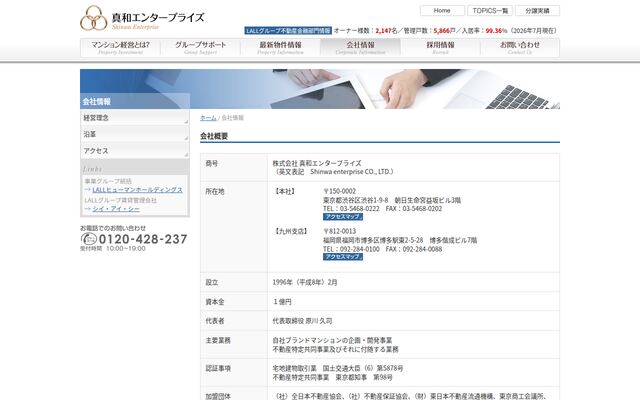Open お問い合わせ menu

[520, 48]
